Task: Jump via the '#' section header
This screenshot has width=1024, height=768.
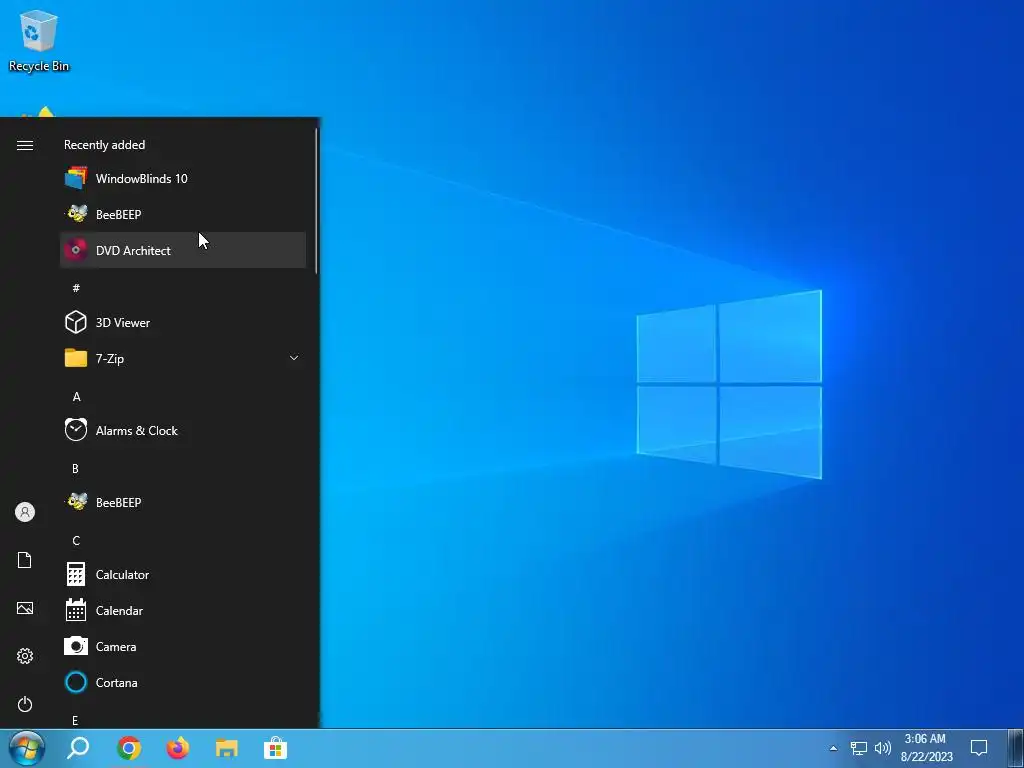Action: 76,288
